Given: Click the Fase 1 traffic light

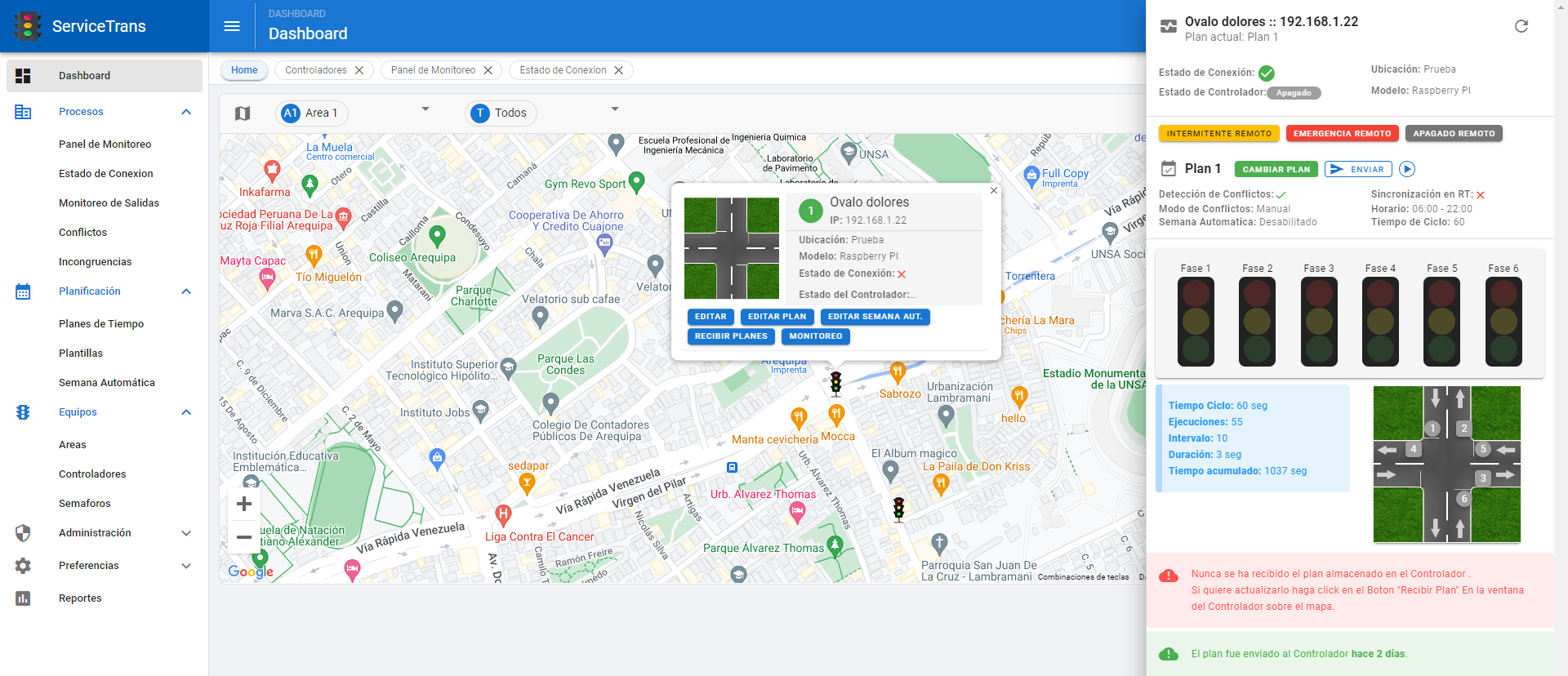Looking at the screenshot, I should [1196, 322].
